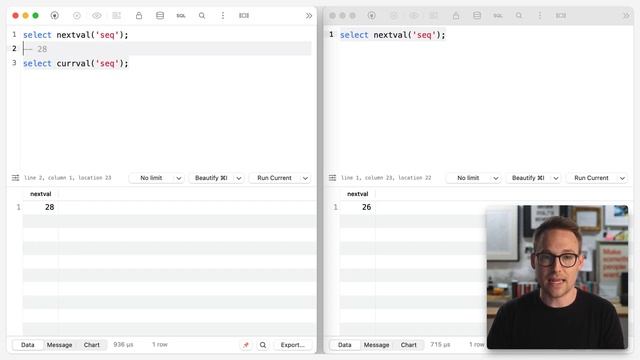This screenshot has height=360, width=640.
Task: Open SQL editor icon in left window toolbar
Action: click(x=181, y=16)
